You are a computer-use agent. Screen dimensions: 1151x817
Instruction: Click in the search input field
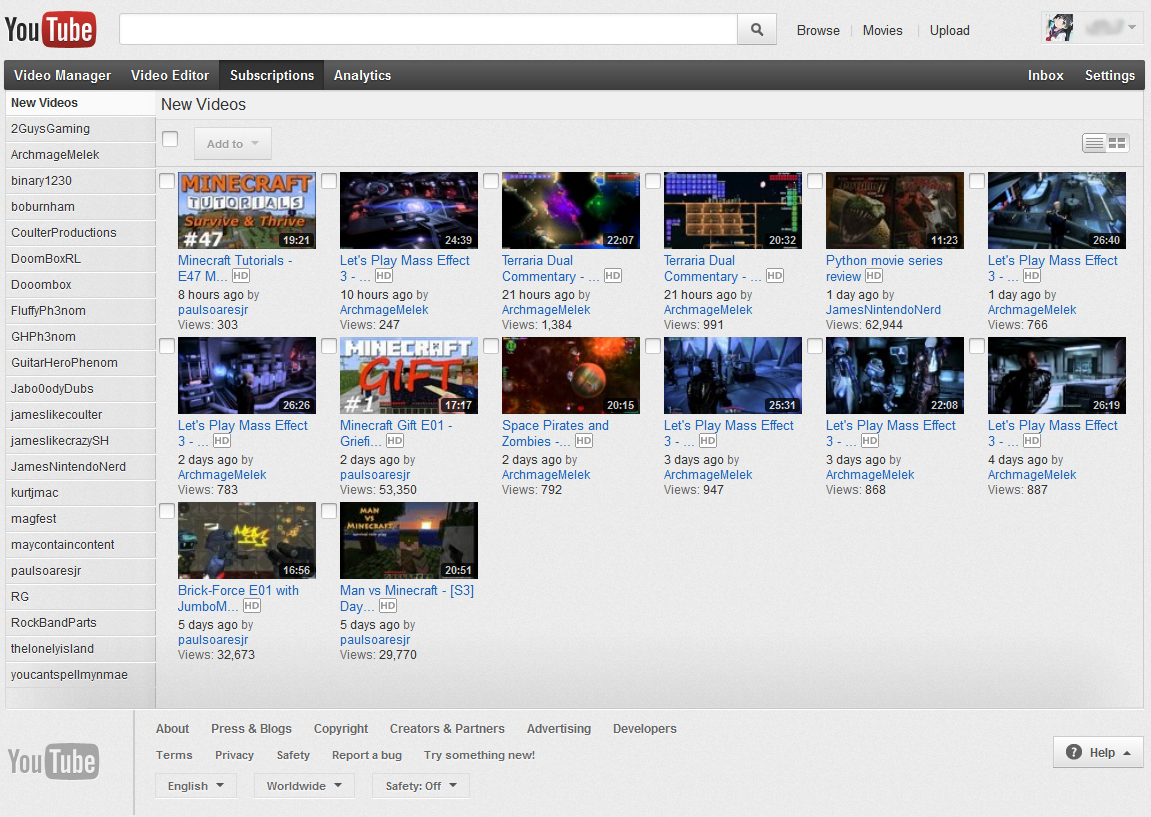coord(428,29)
